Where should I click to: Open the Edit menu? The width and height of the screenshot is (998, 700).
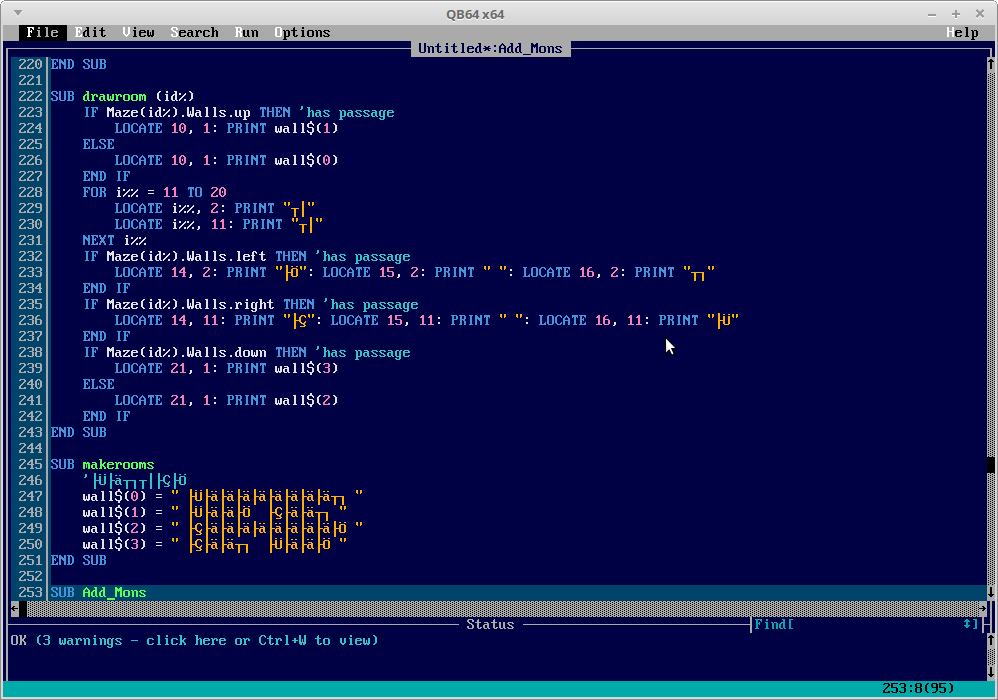90,32
